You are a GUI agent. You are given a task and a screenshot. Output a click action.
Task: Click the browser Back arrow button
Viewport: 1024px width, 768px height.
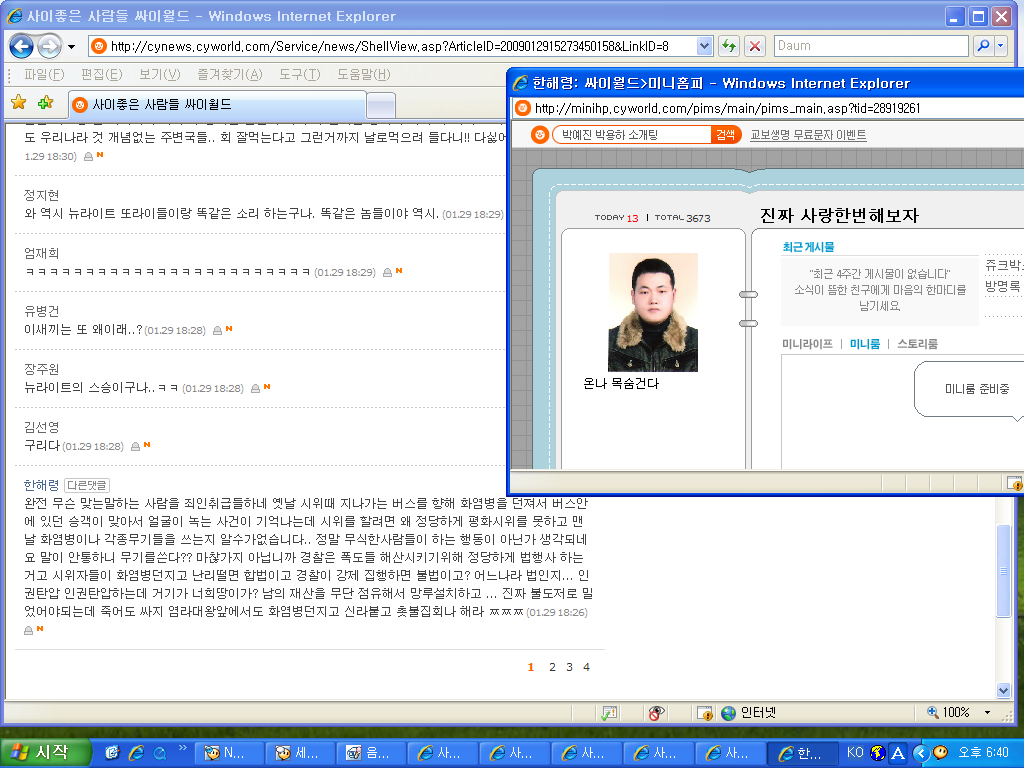pyautogui.click(x=21, y=46)
